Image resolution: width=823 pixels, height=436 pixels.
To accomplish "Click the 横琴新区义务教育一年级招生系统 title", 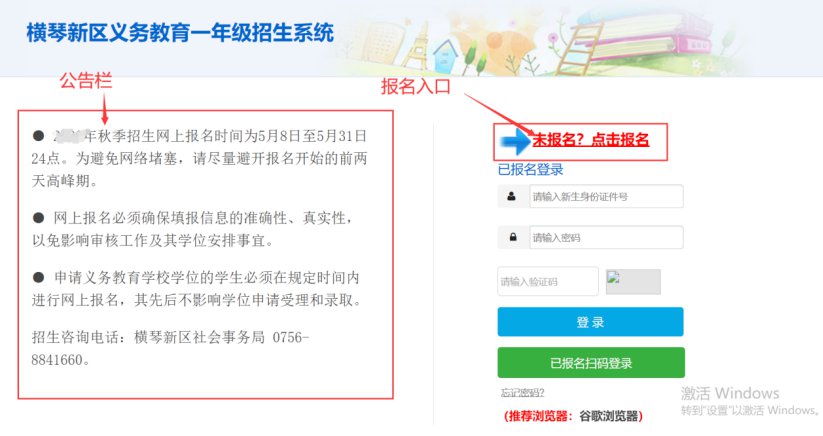I will [x=180, y=33].
